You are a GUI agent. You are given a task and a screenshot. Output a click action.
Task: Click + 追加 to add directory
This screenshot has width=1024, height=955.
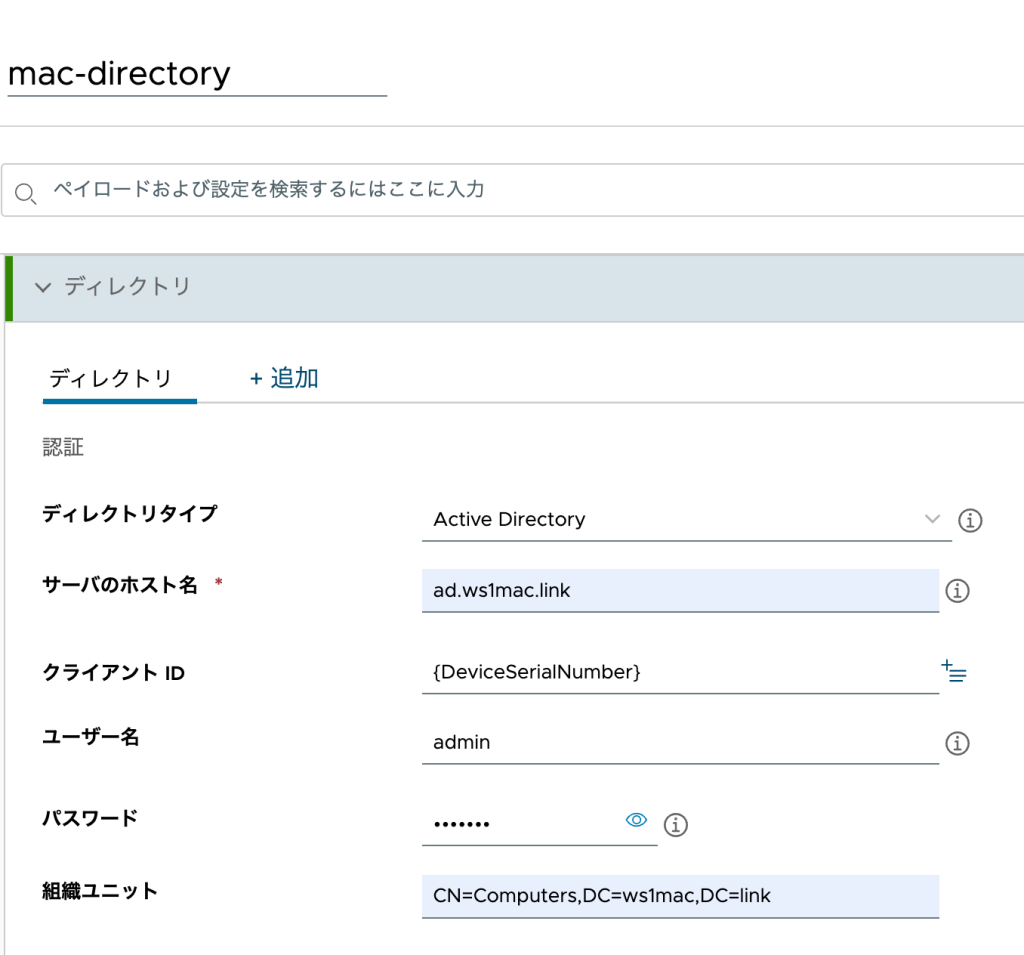coord(284,378)
